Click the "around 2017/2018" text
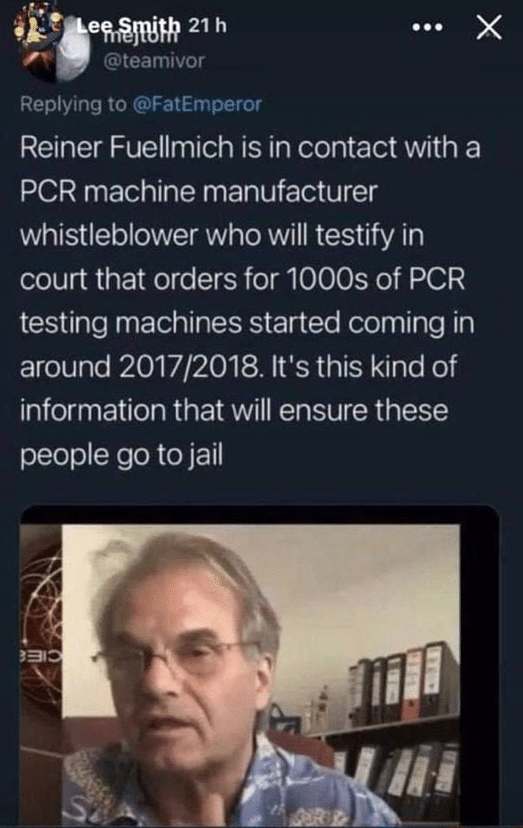 [140, 366]
